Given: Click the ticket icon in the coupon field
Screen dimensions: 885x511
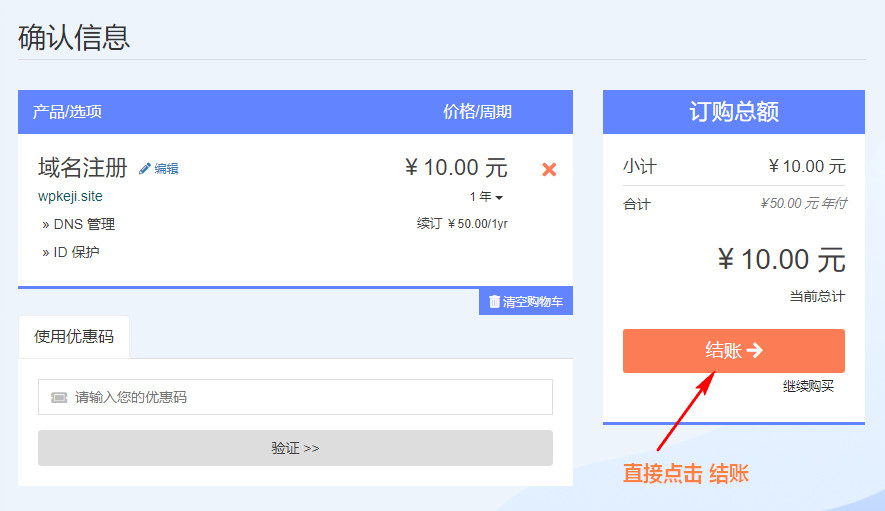Looking at the screenshot, I should [x=59, y=397].
